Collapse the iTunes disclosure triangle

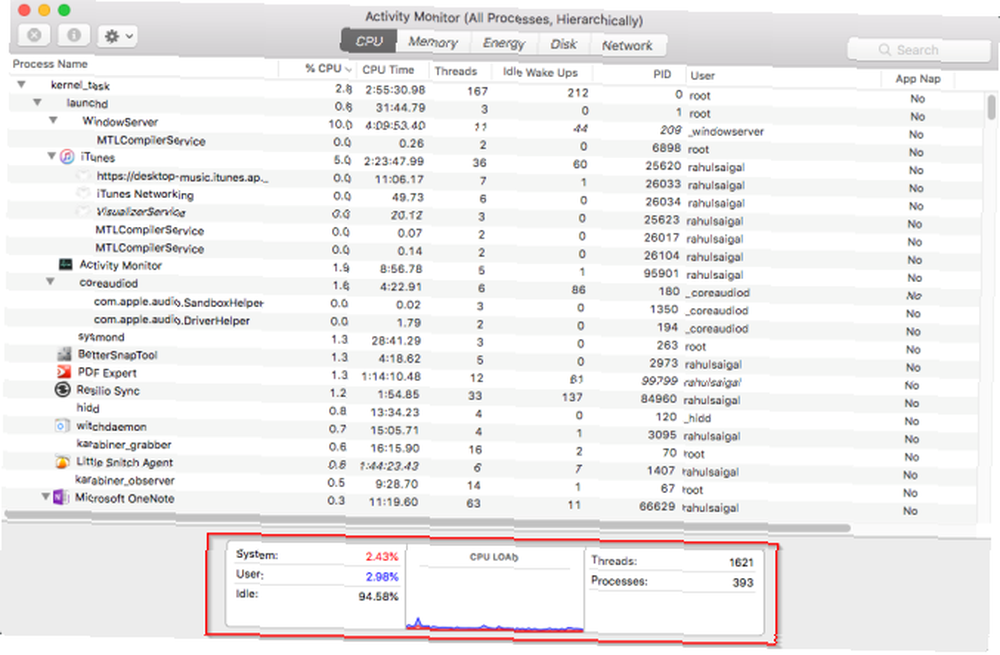[52, 156]
